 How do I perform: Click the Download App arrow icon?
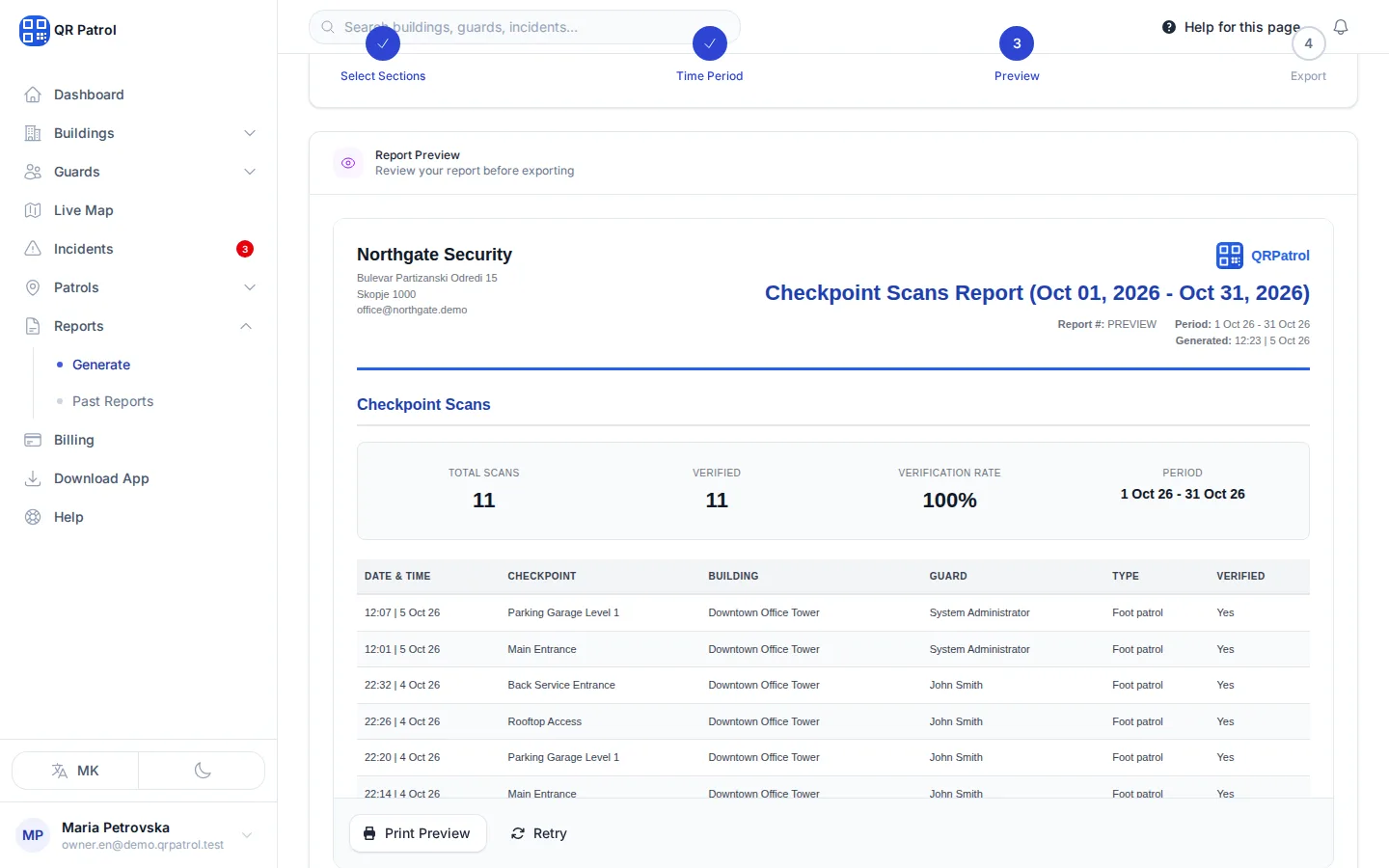click(33, 478)
